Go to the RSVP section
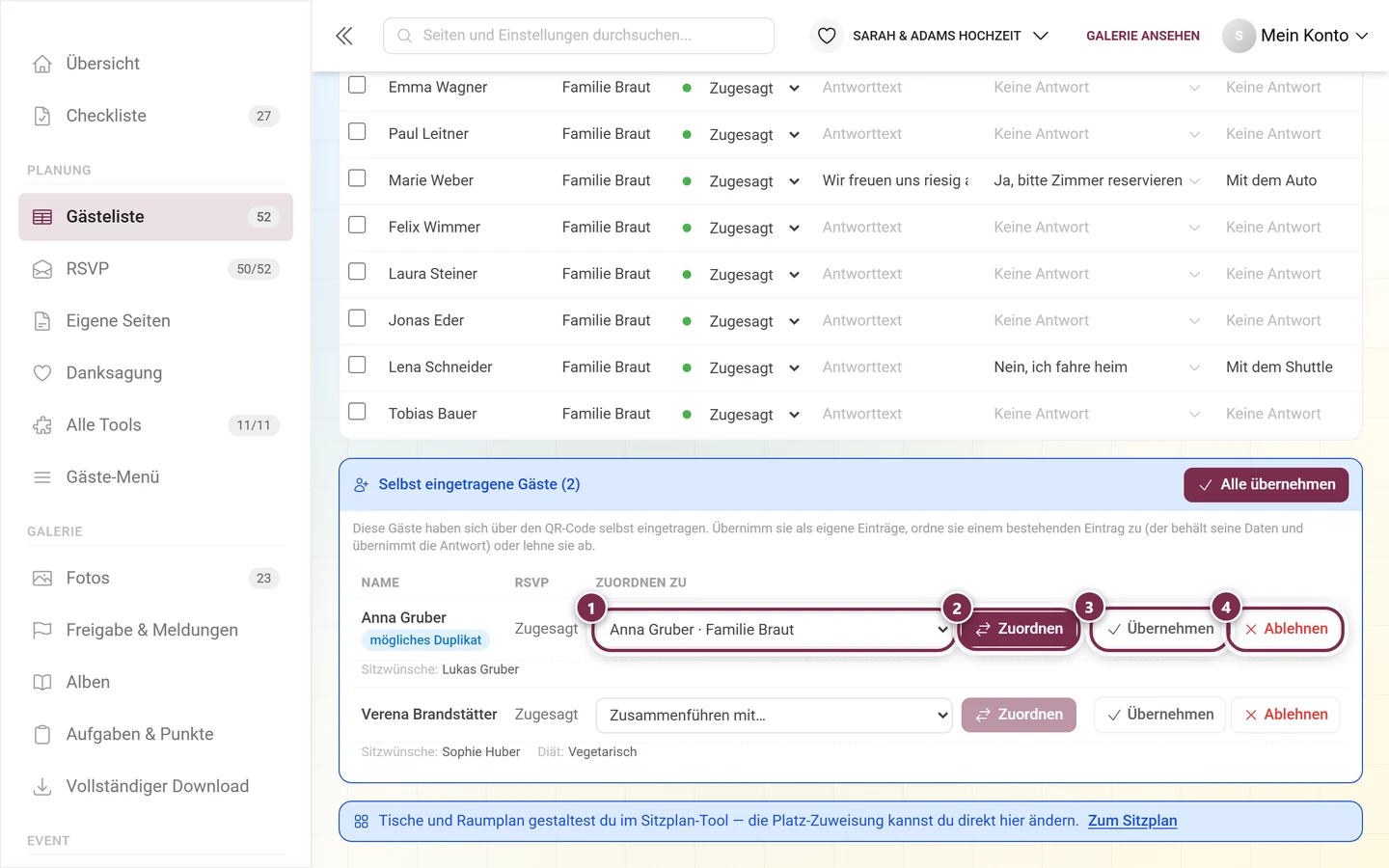Screen dimensions: 1389x868 point(155,269)
